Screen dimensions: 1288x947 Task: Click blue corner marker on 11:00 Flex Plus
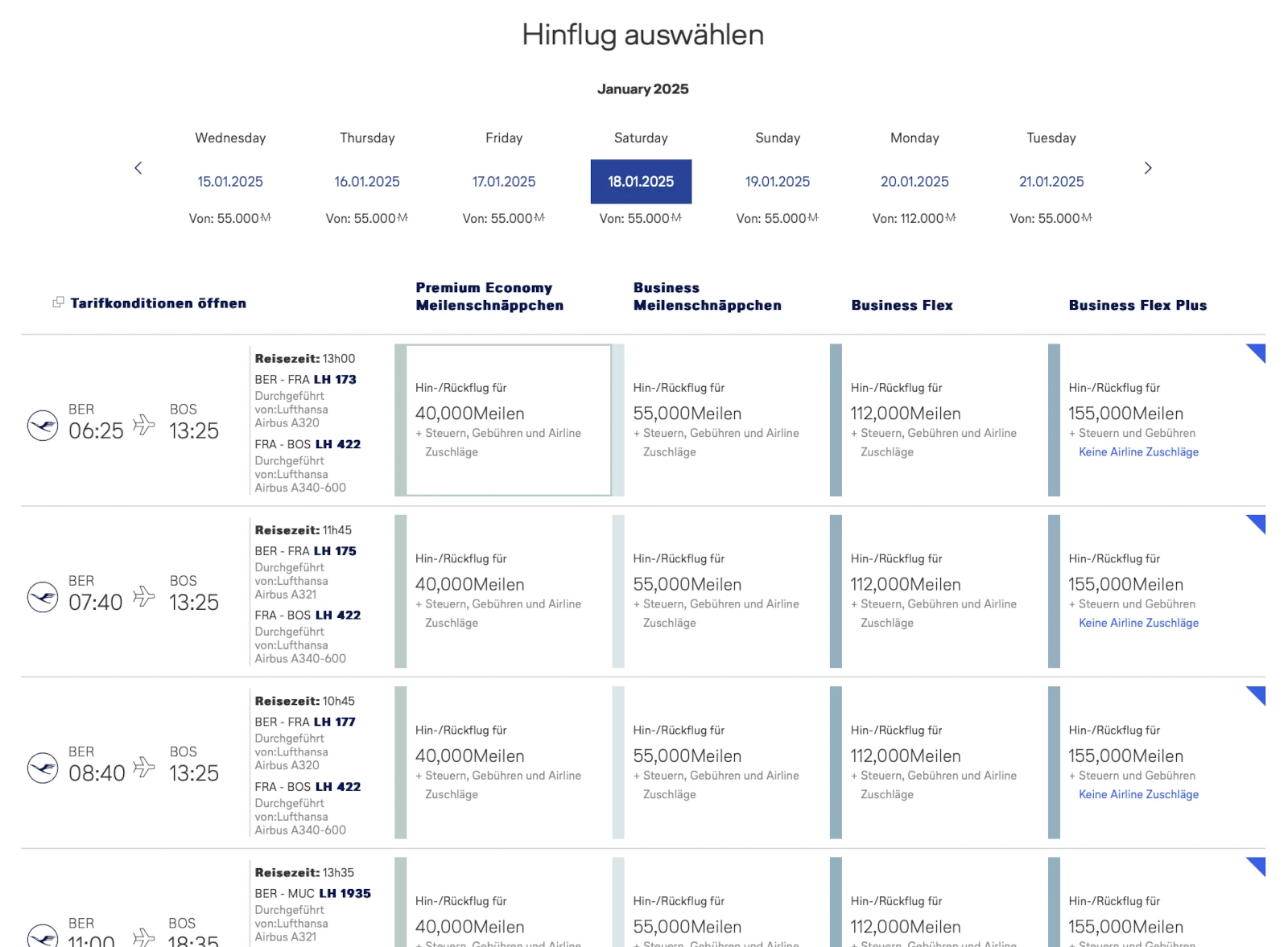click(1258, 865)
